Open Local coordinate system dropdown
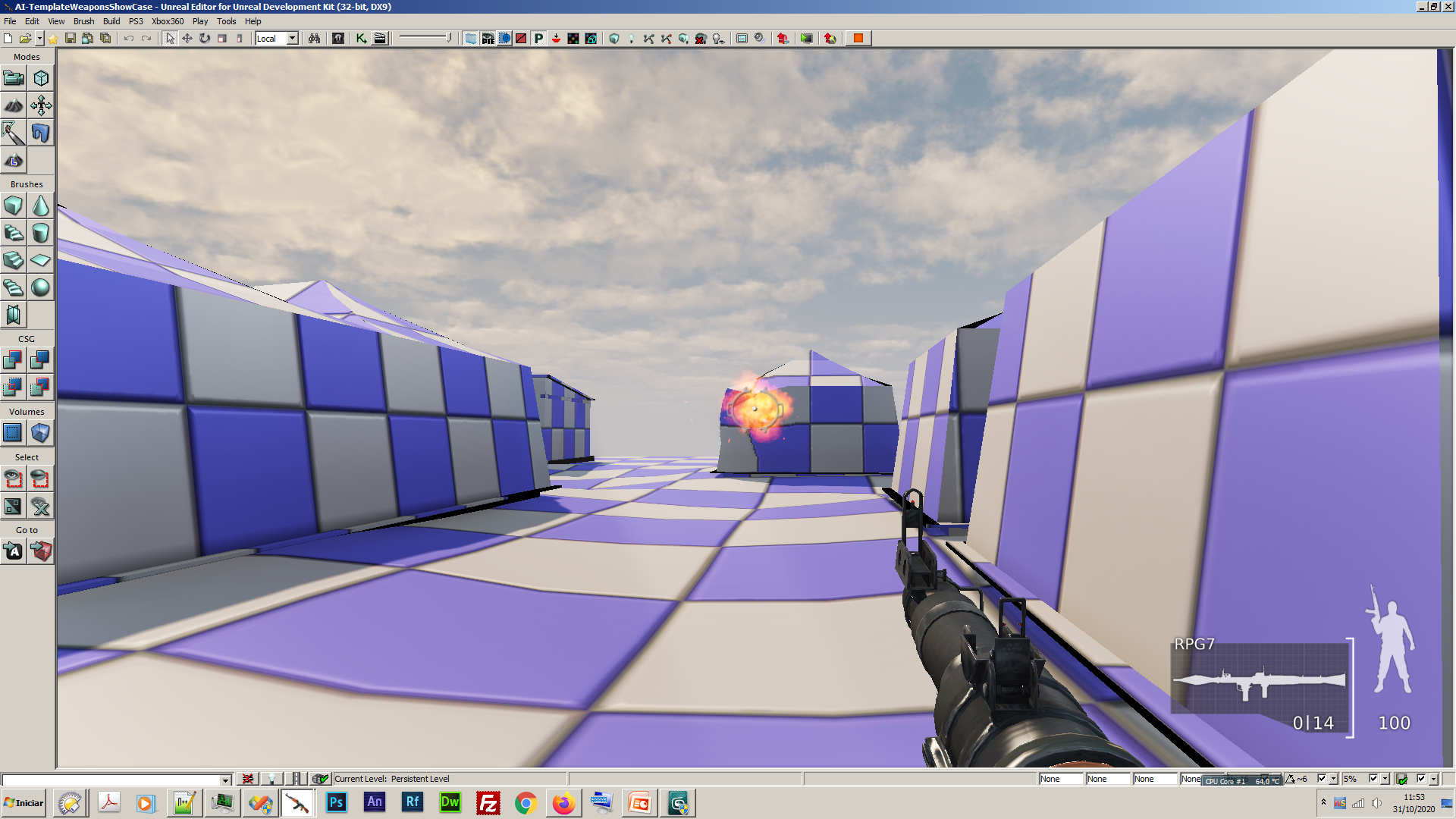Image resolution: width=1456 pixels, height=819 pixels. [x=292, y=38]
